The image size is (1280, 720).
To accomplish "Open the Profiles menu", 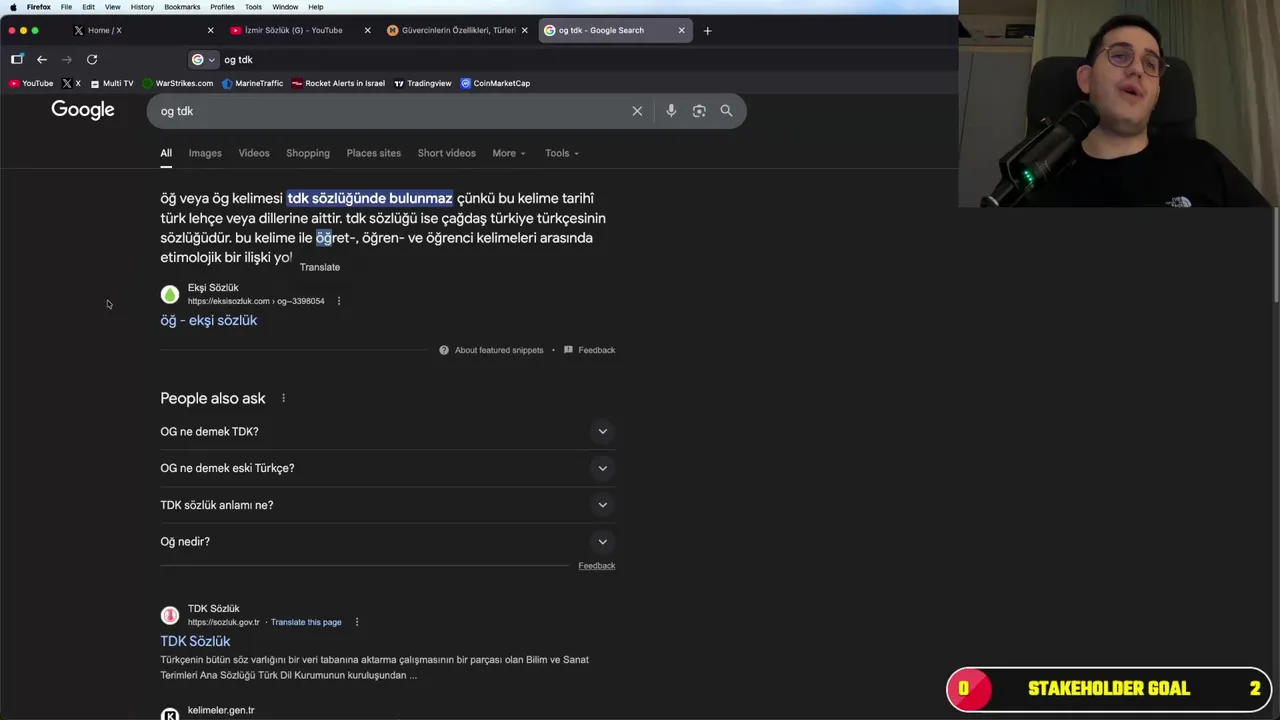I will [222, 7].
